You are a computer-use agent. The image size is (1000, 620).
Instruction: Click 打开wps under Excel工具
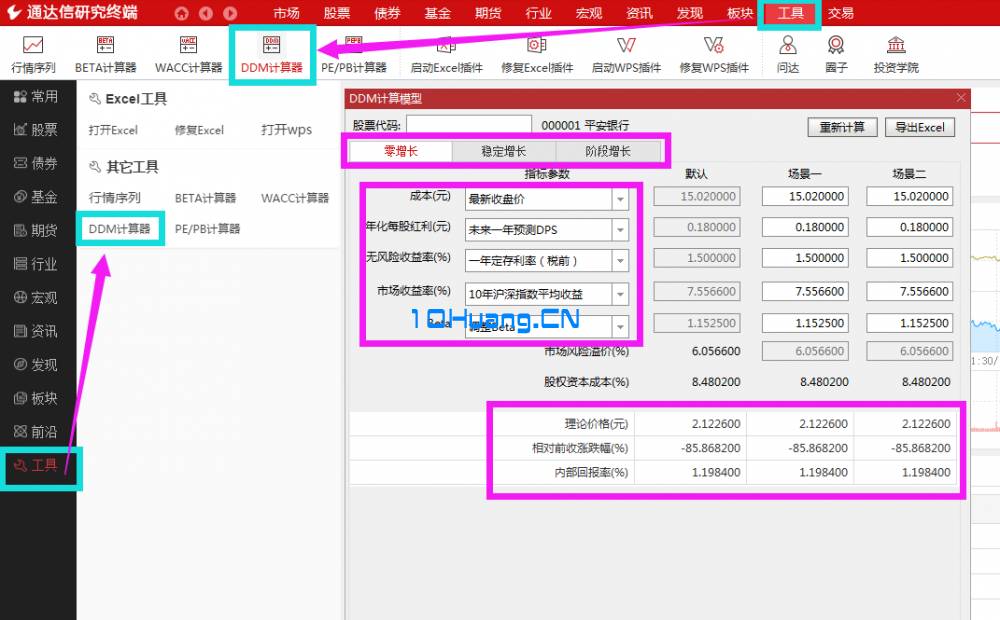(x=286, y=130)
